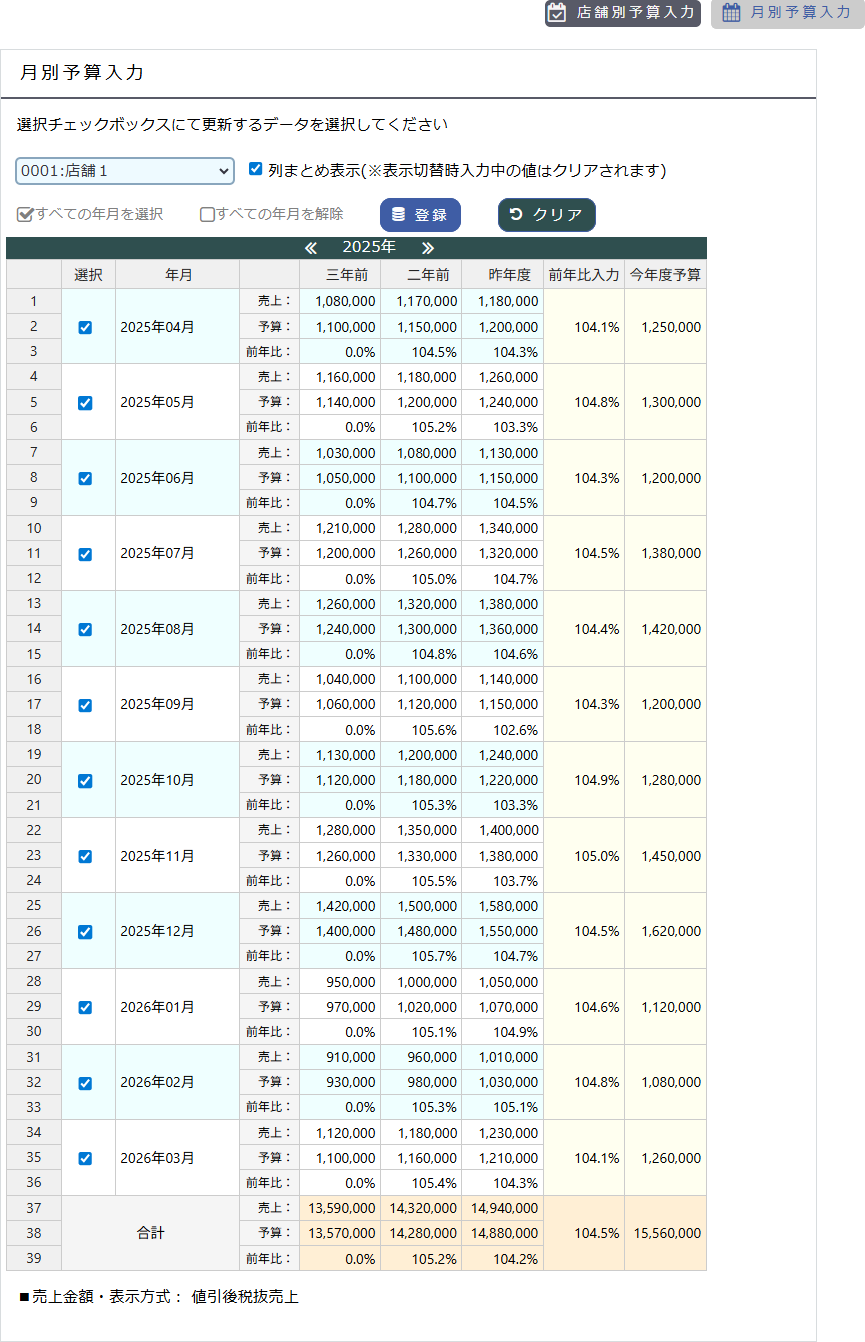Click 前年比入力 105.0% for 2025年11月
This screenshot has height=1342, width=865.
point(584,856)
